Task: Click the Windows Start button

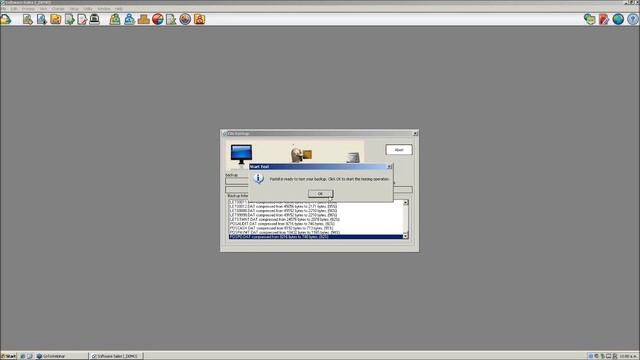Action: tap(8, 356)
